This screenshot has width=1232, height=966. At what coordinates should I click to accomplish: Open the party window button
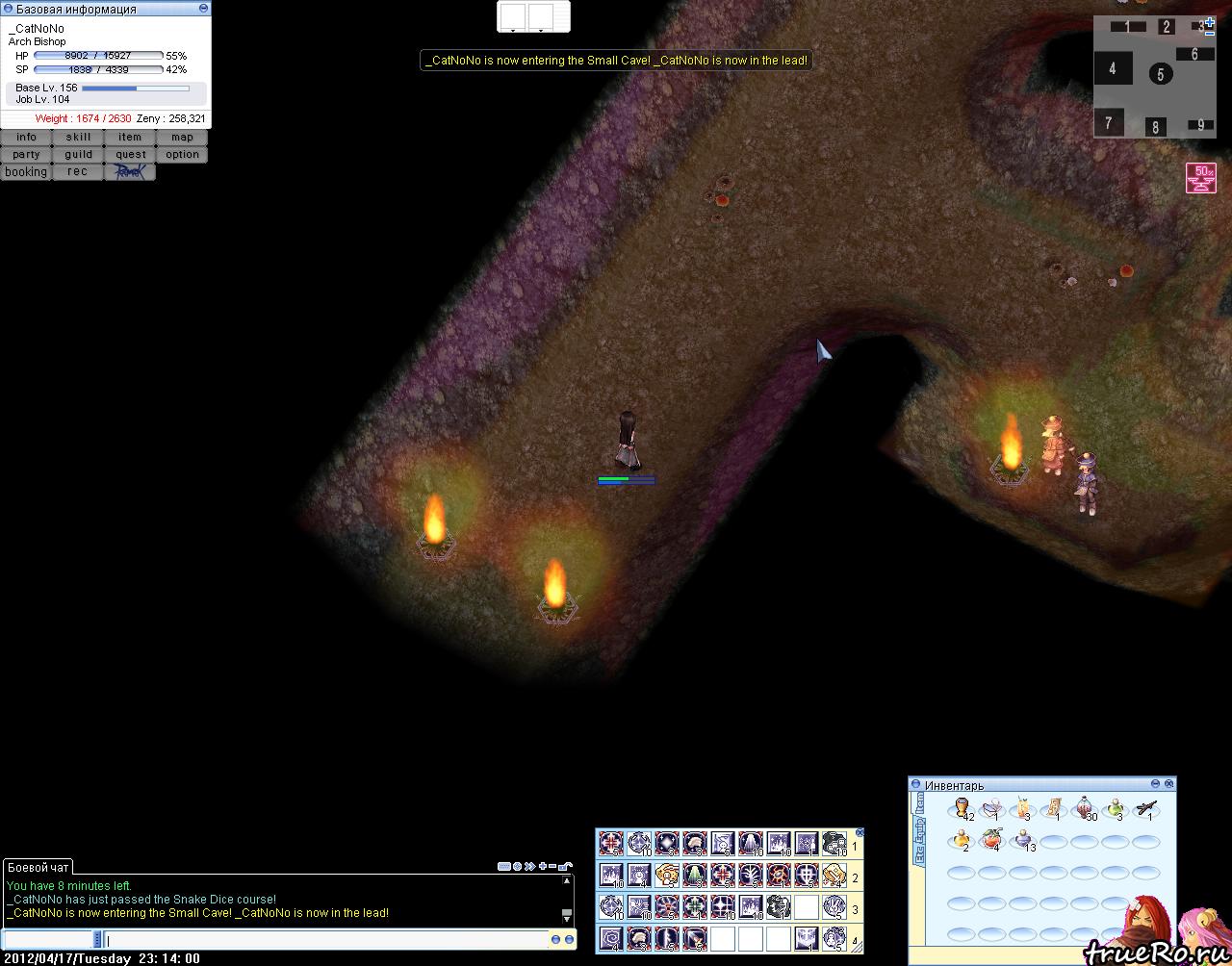click(26, 155)
